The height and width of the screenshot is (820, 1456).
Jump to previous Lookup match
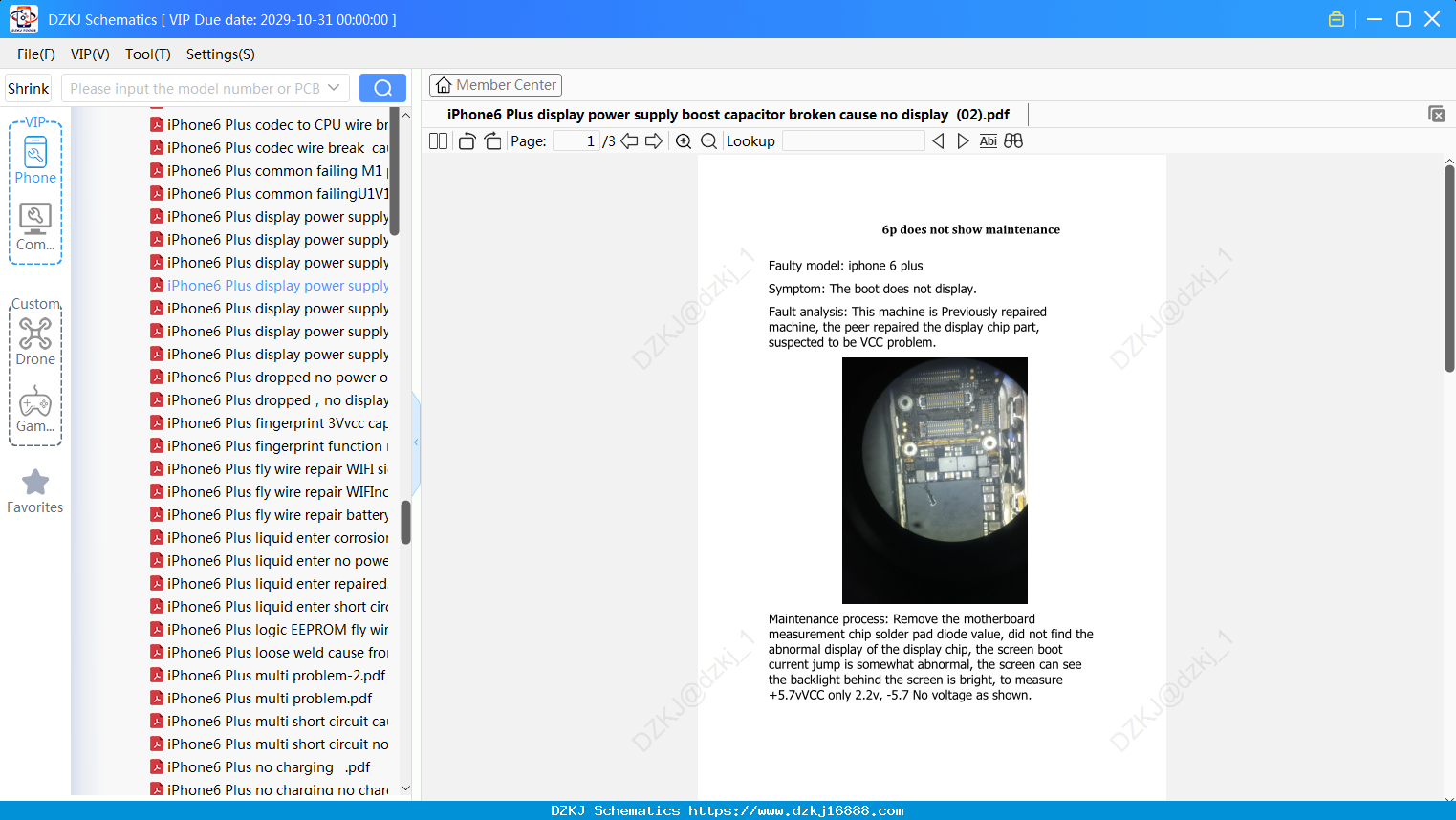938,141
